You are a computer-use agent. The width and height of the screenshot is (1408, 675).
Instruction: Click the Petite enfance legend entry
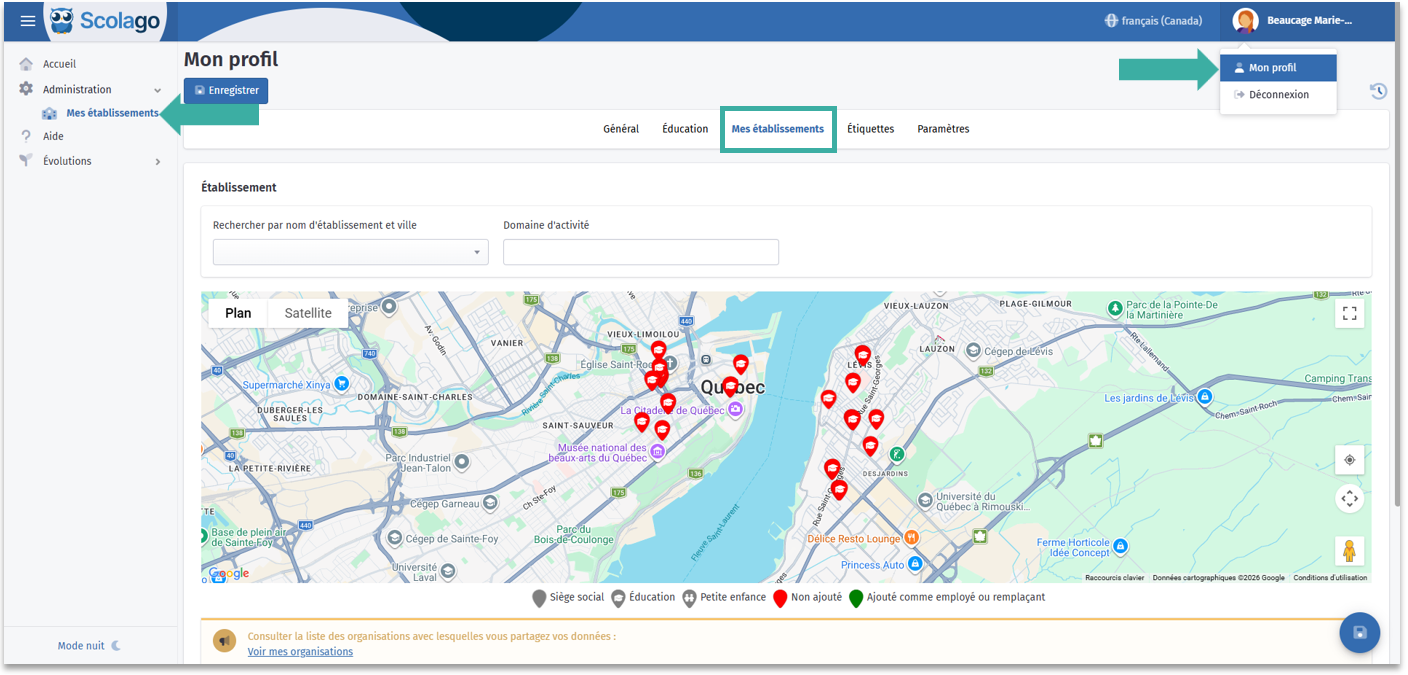point(724,598)
